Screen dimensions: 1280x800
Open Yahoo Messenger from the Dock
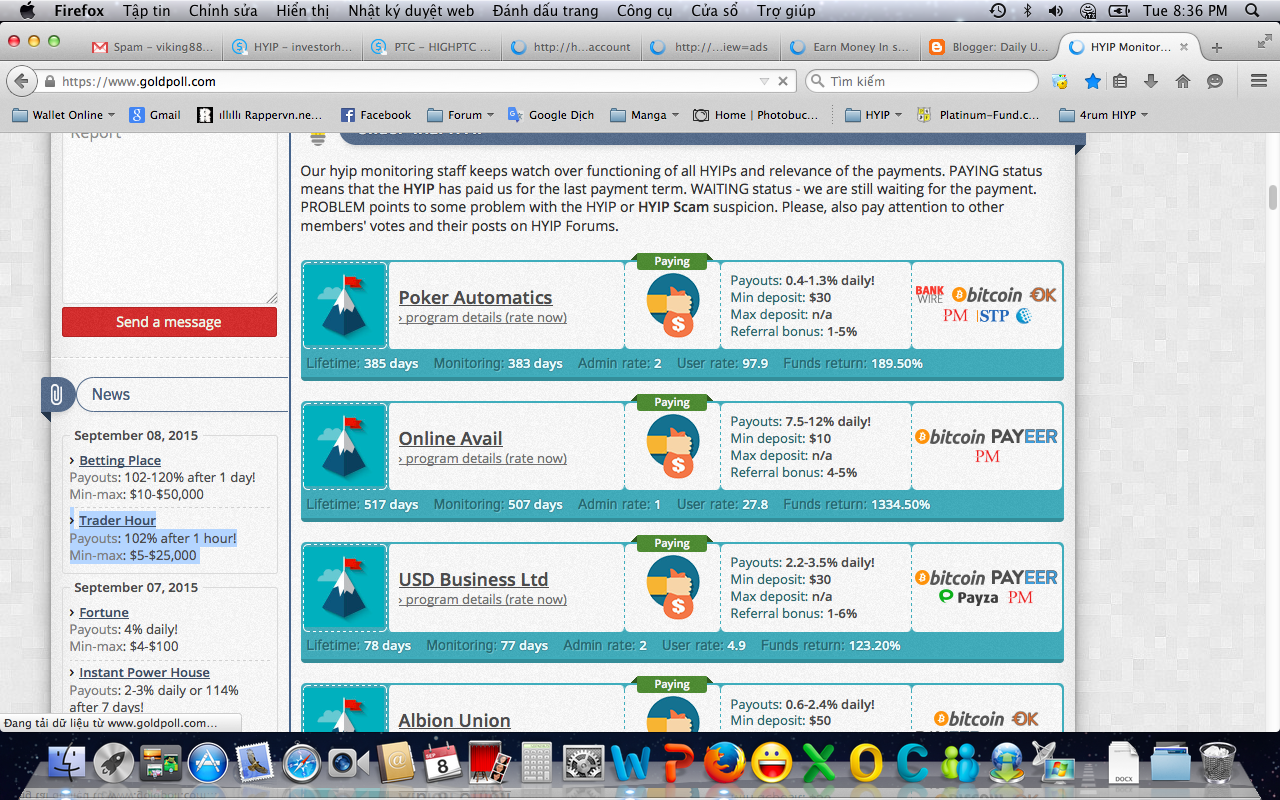point(771,764)
